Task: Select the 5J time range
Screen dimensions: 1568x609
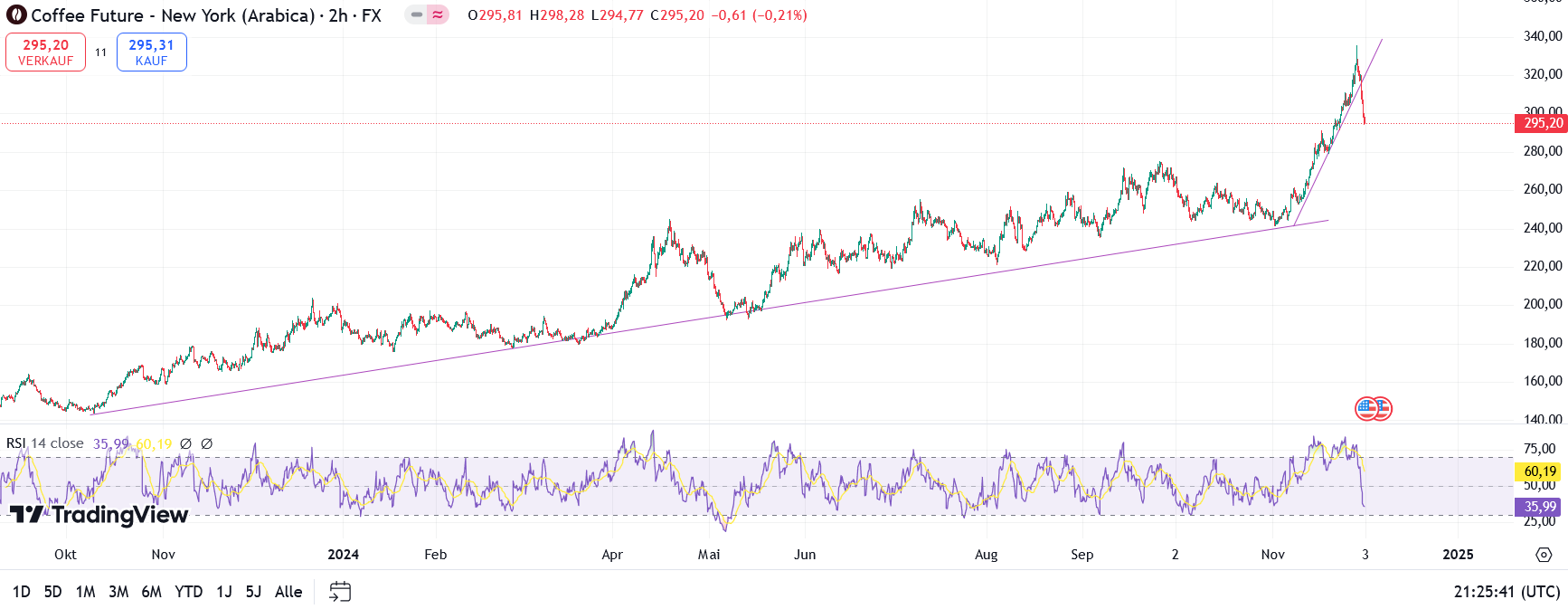Action: point(253,592)
